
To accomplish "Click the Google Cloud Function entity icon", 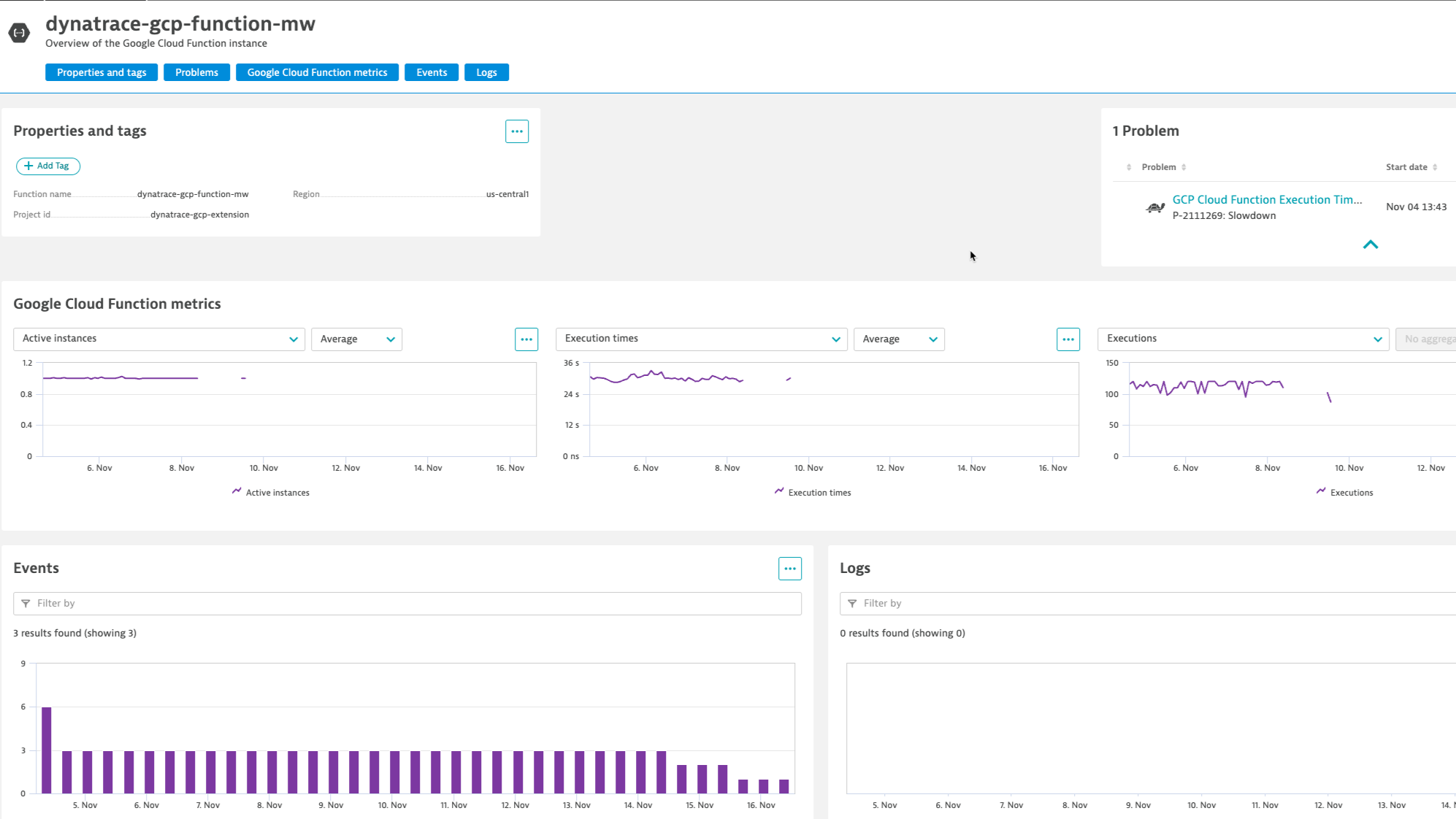I will tap(20, 33).
